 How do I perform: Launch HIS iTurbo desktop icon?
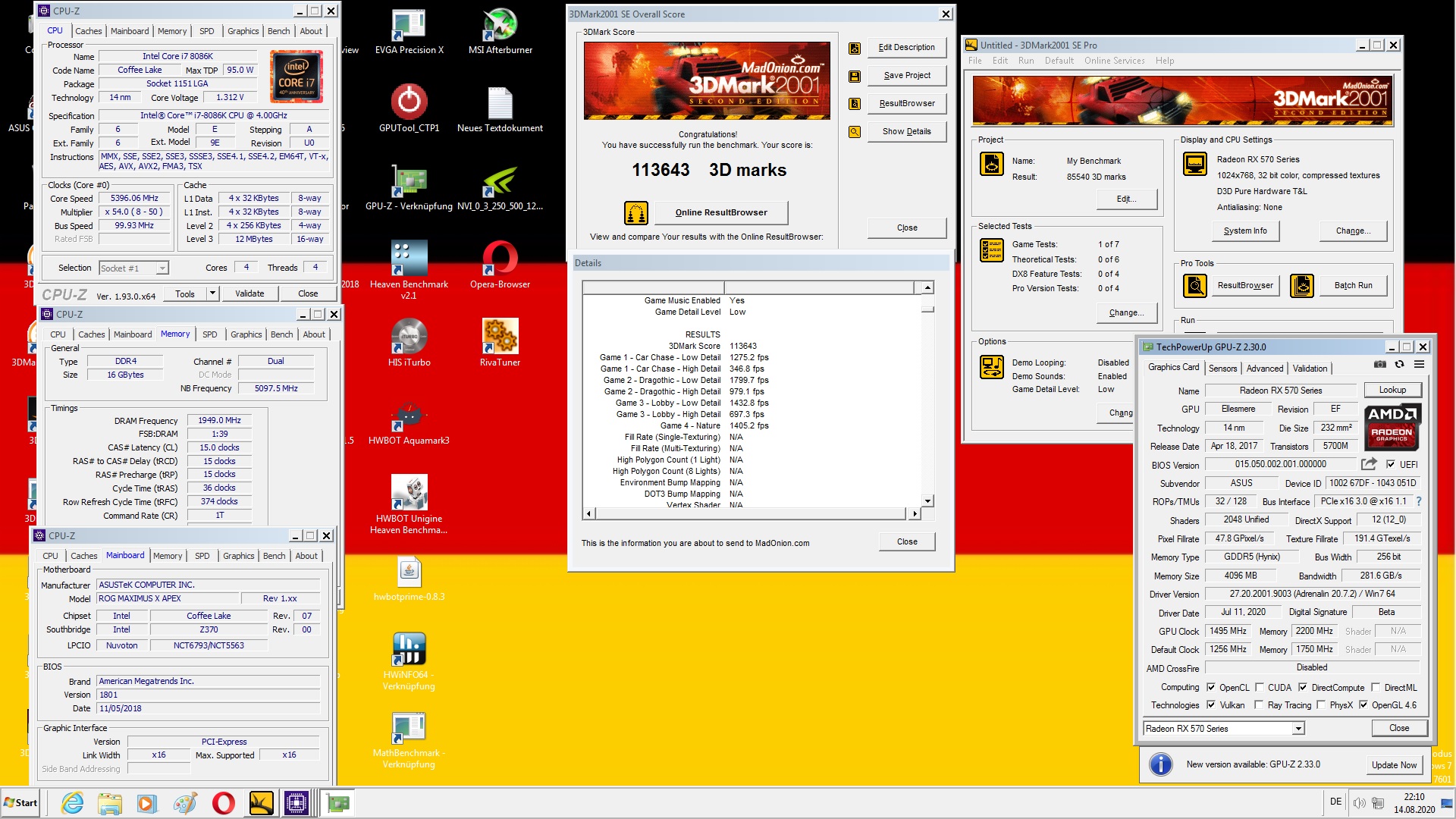[409, 343]
